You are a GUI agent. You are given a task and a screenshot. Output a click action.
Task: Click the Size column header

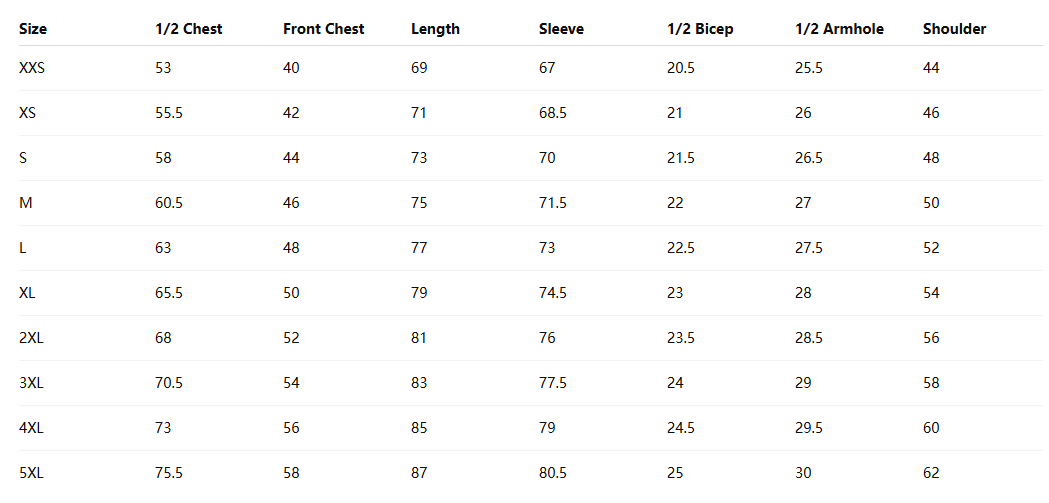point(33,29)
